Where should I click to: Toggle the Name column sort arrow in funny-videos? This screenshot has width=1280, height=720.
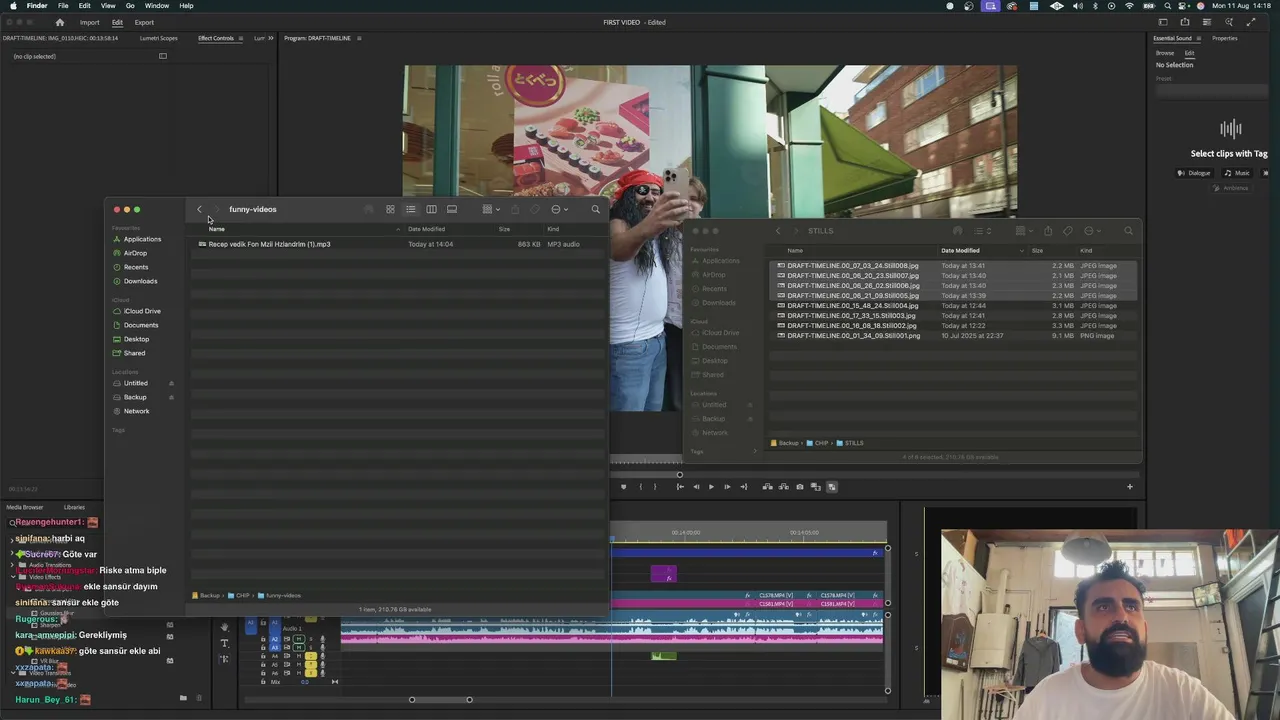[398, 229]
